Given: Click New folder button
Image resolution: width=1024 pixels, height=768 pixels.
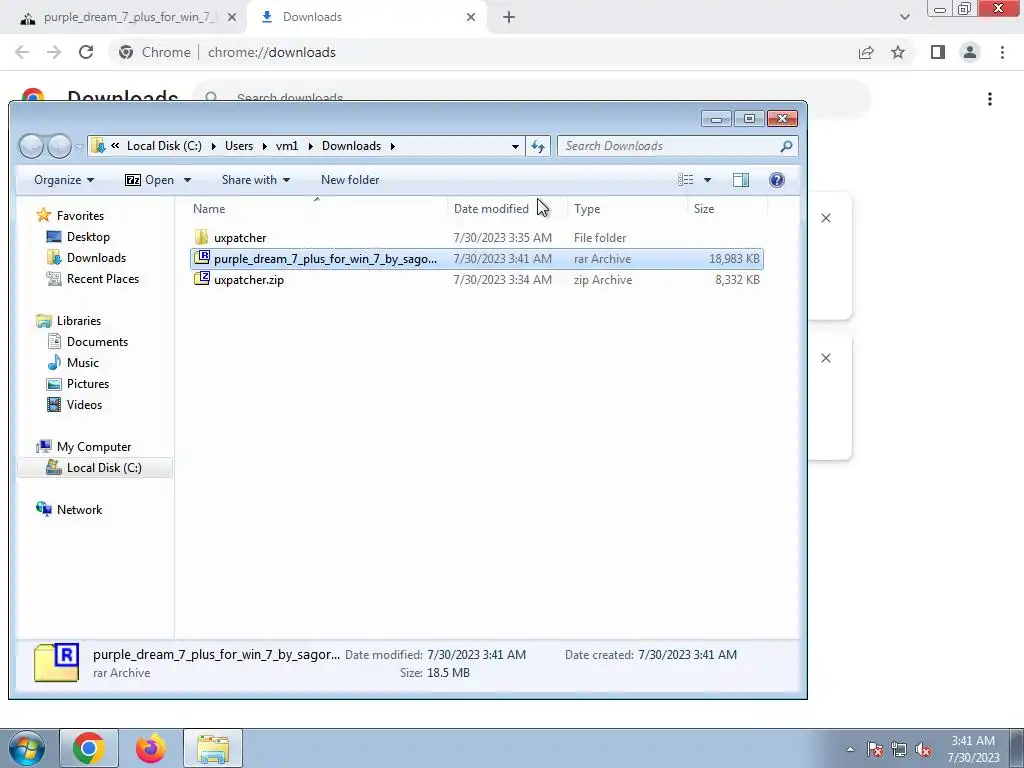Looking at the screenshot, I should [350, 180].
